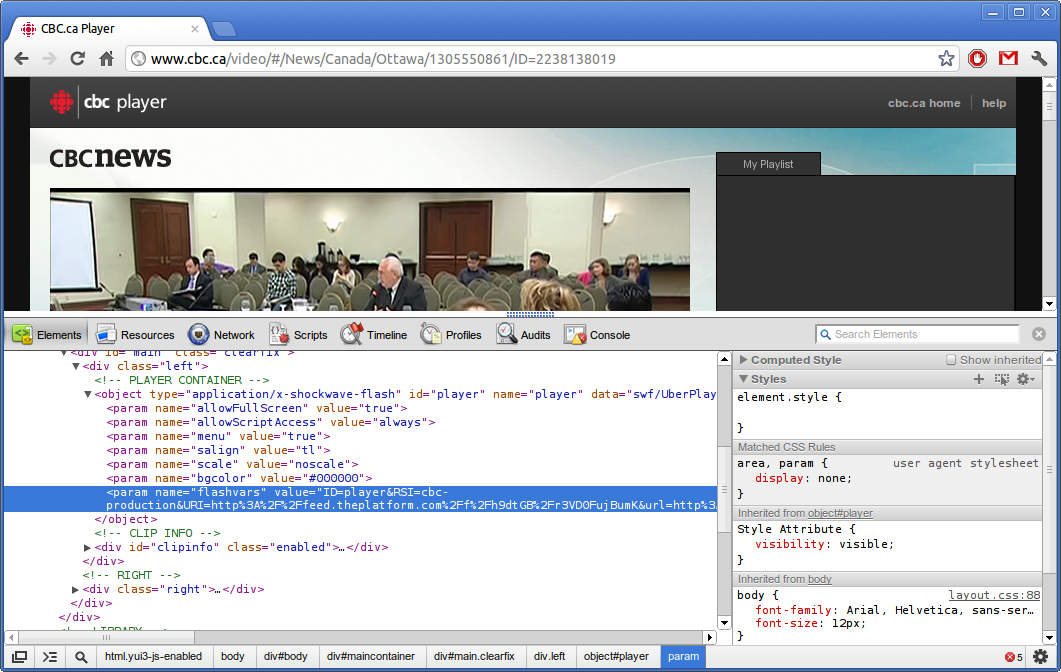The width and height of the screenshot is (1061, 672).
Task: Open the Elements panel
Action: [47, 334]
